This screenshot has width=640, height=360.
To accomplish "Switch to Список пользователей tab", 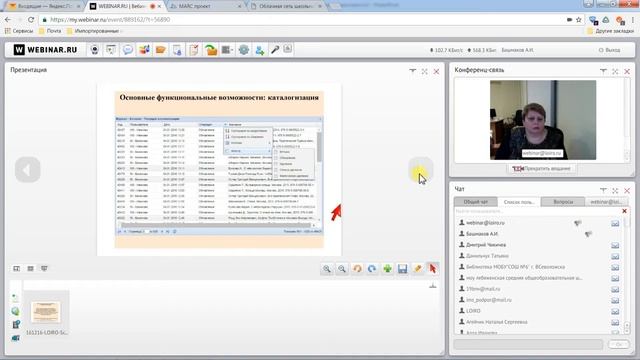I will 519,202.
